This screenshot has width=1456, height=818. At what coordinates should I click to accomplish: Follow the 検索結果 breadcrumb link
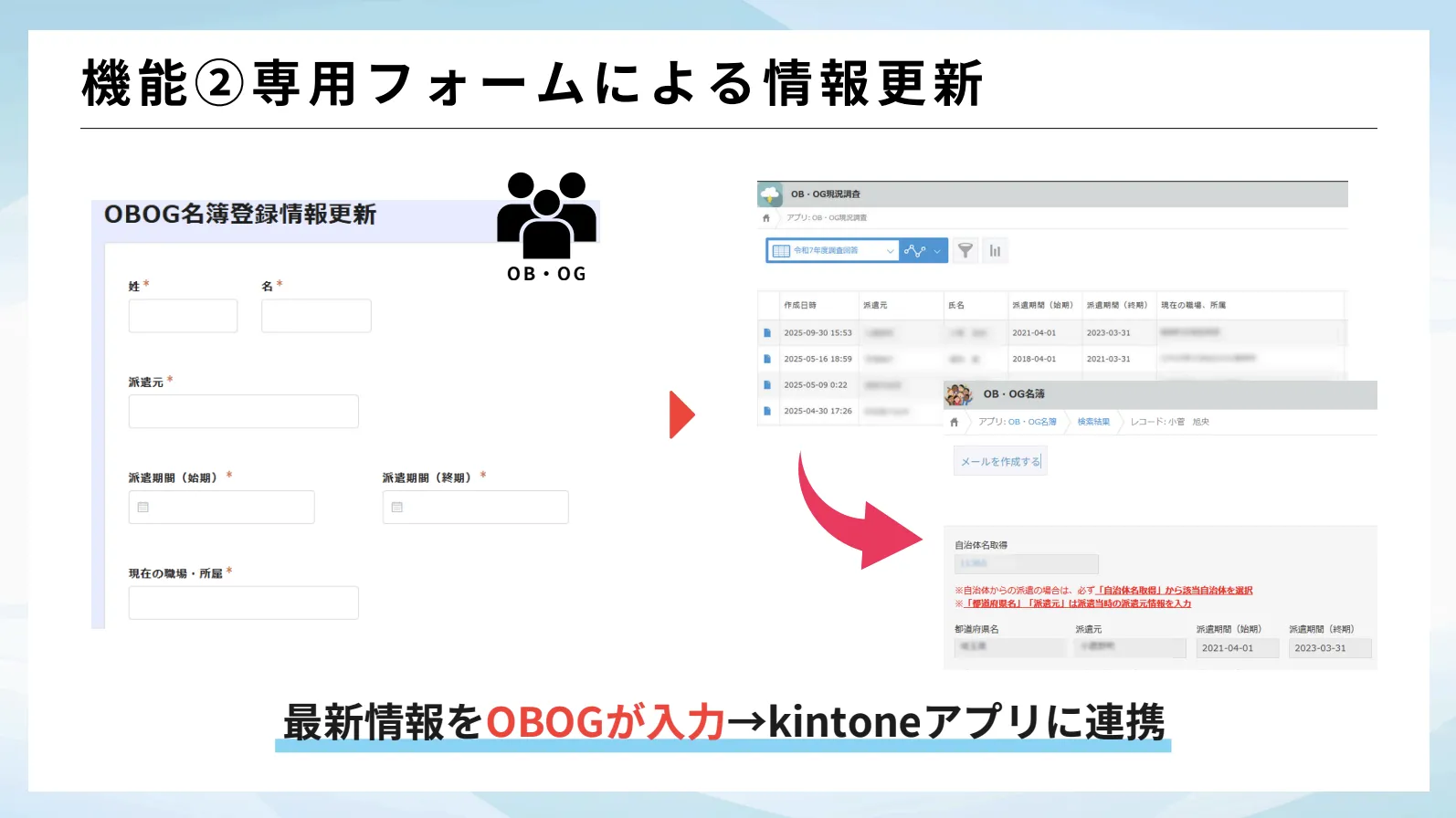click(x=1092, y=422)
